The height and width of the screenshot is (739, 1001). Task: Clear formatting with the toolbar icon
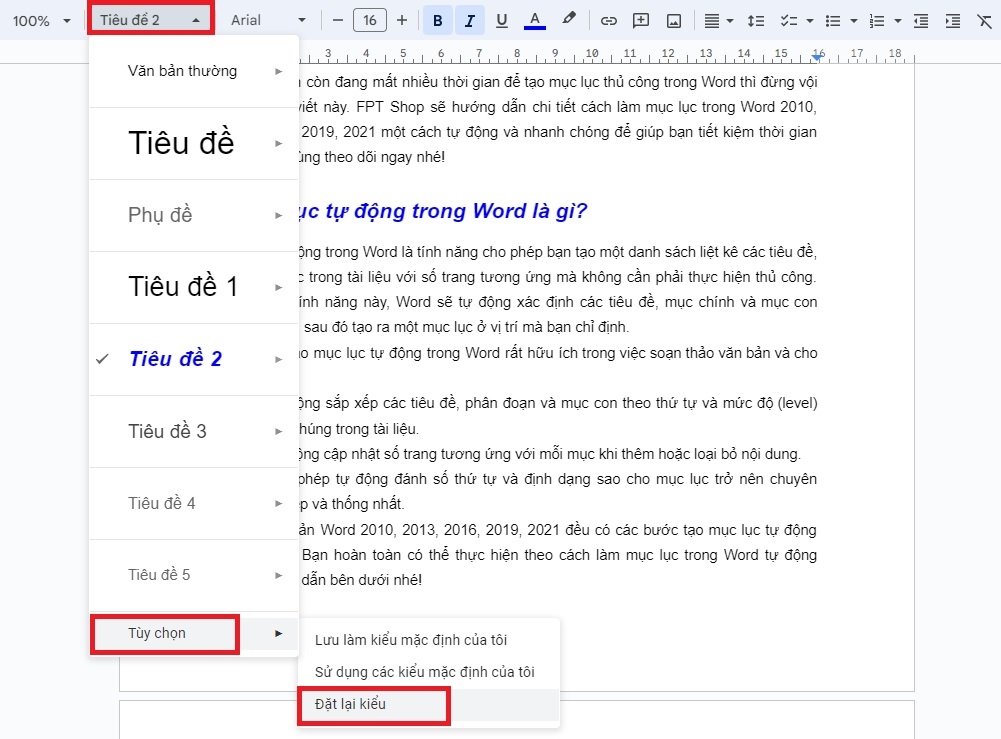coord(984,20)
